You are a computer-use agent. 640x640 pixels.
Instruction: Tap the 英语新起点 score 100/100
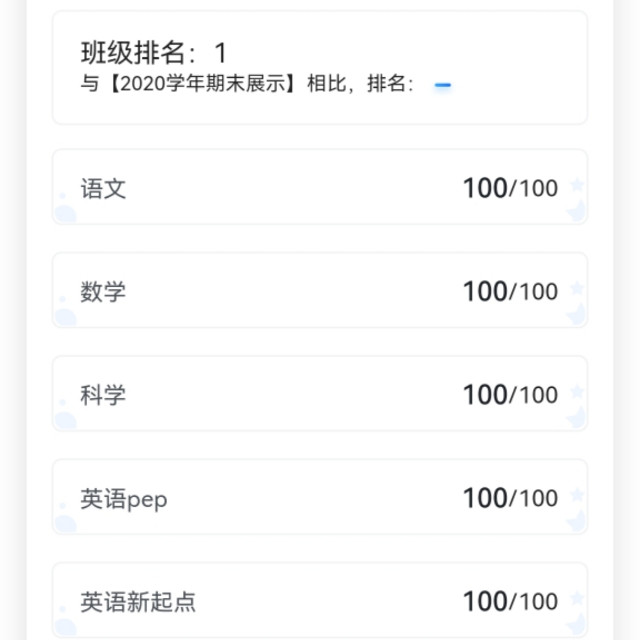[x=510, y=601]
